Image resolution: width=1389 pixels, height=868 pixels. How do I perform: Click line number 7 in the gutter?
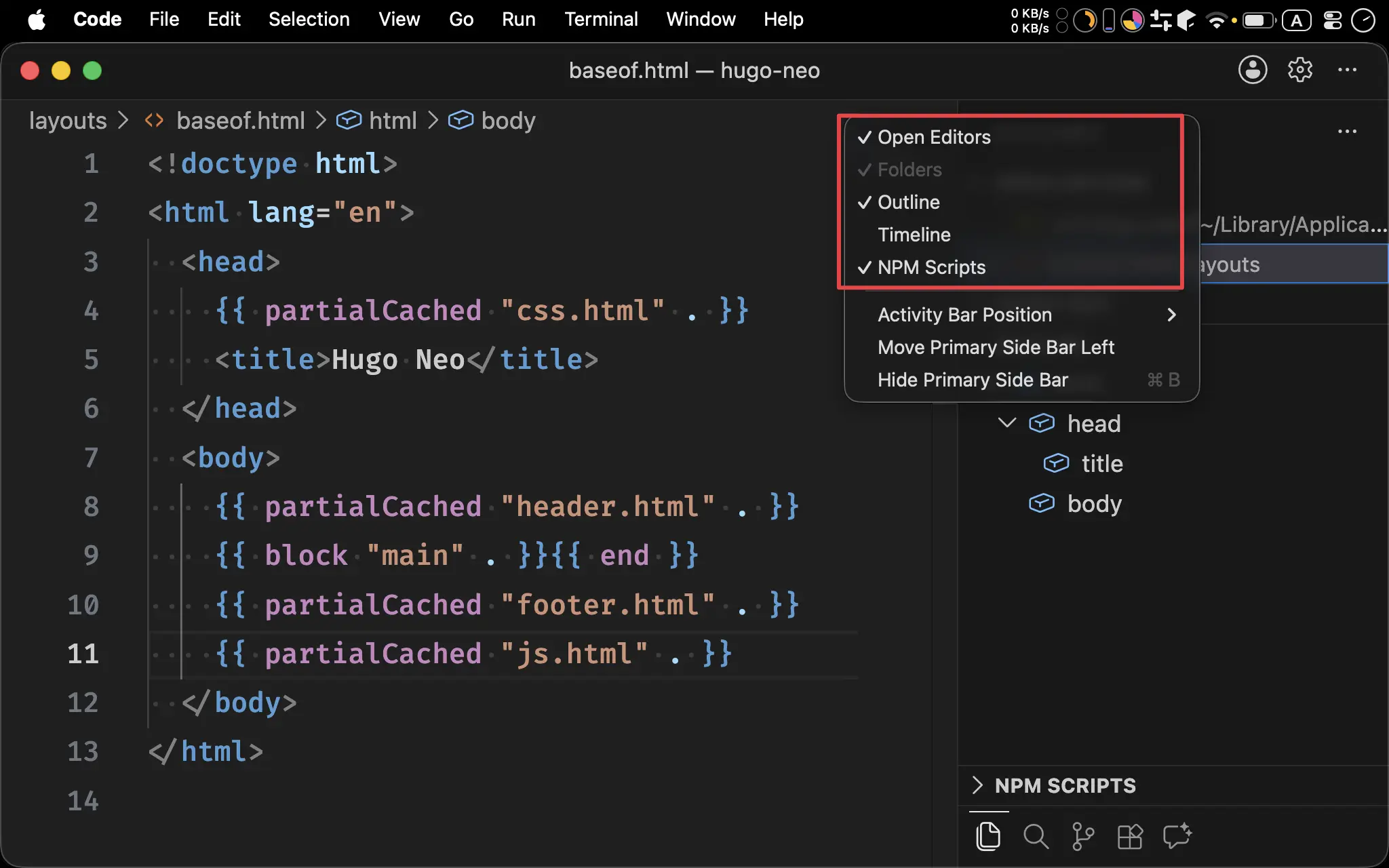click(91, 458)
